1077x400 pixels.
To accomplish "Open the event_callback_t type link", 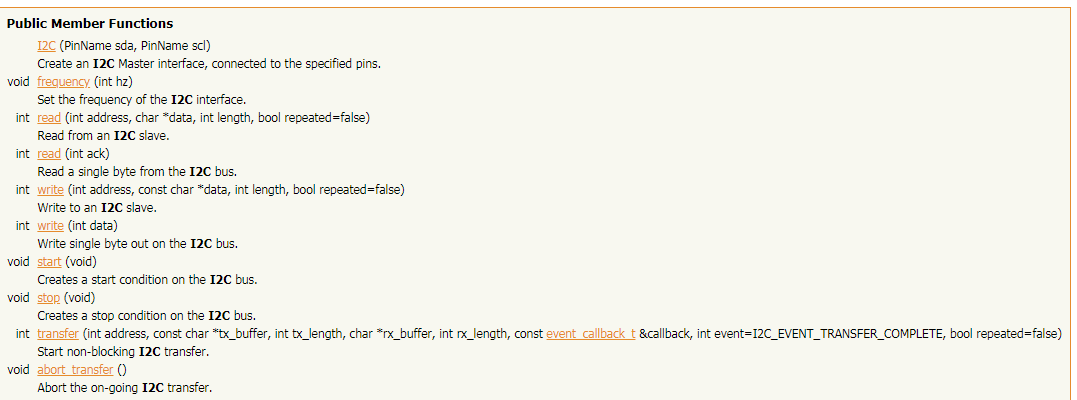I will tap(591, 333).
